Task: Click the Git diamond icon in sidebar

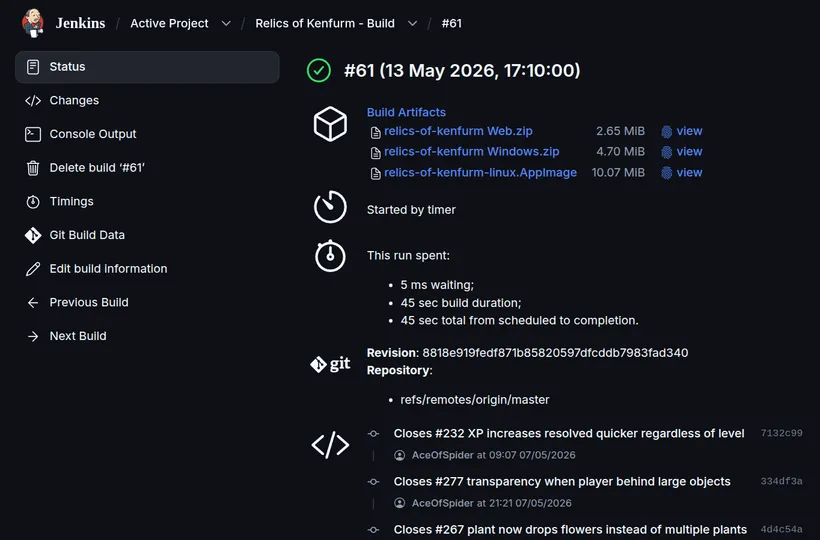Action: click(x=33, y=235)
